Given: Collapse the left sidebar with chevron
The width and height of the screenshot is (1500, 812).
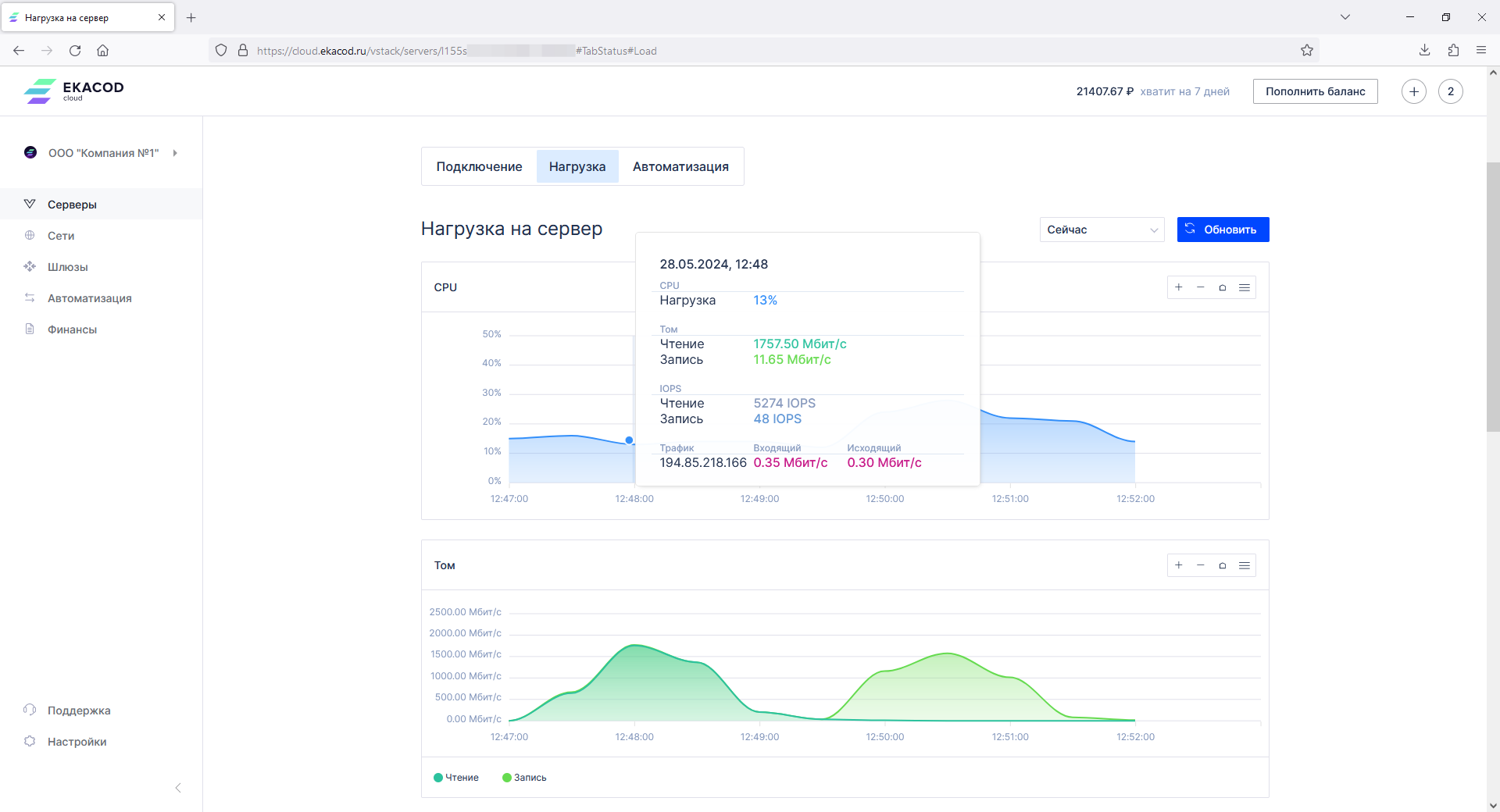Looking at the screenshot, I should (178, 788).
